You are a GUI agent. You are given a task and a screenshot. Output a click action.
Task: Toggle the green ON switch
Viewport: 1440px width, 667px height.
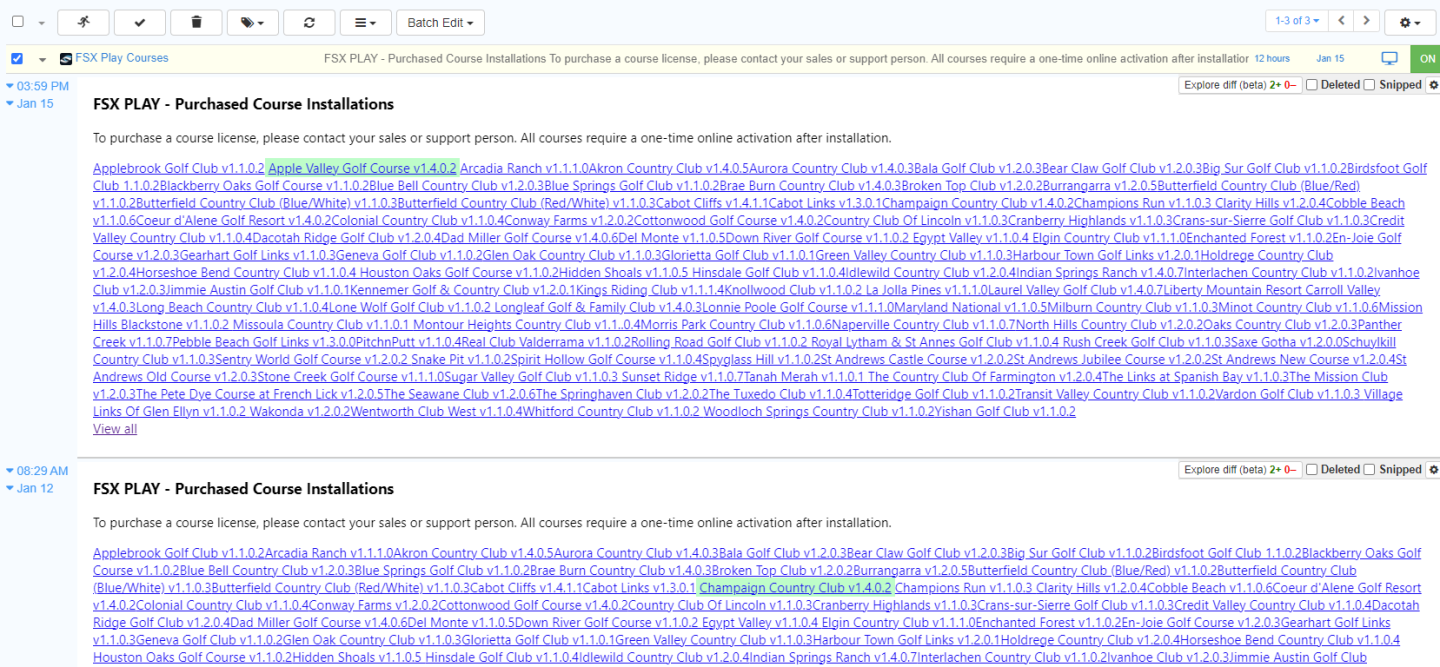coord(1425,59)
